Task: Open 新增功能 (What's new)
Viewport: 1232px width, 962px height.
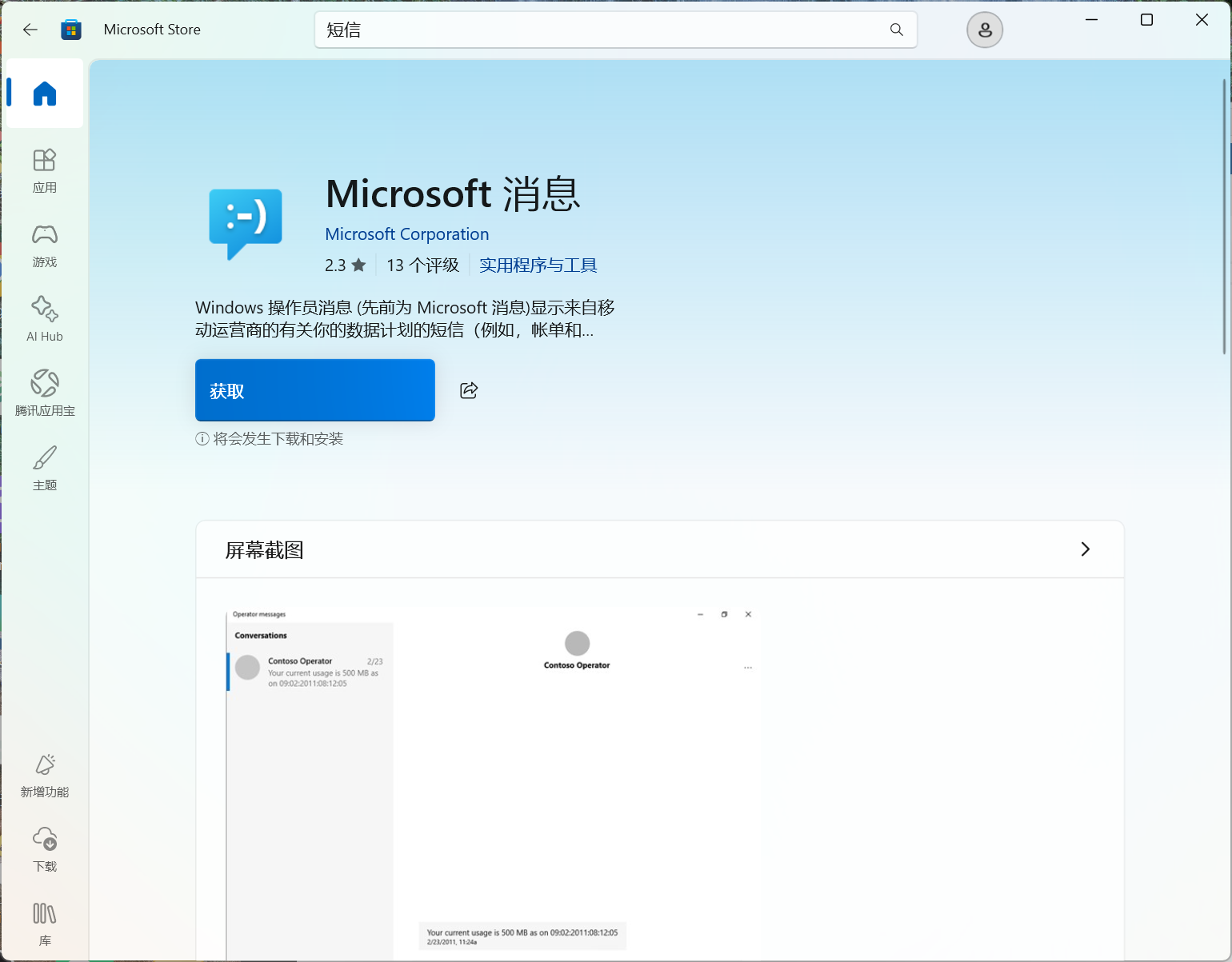Action: pos(45,776)
